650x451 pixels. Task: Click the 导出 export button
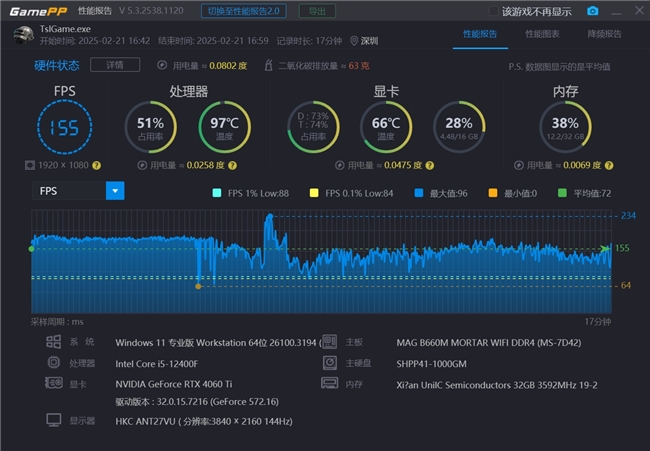[x=317, y=11]
